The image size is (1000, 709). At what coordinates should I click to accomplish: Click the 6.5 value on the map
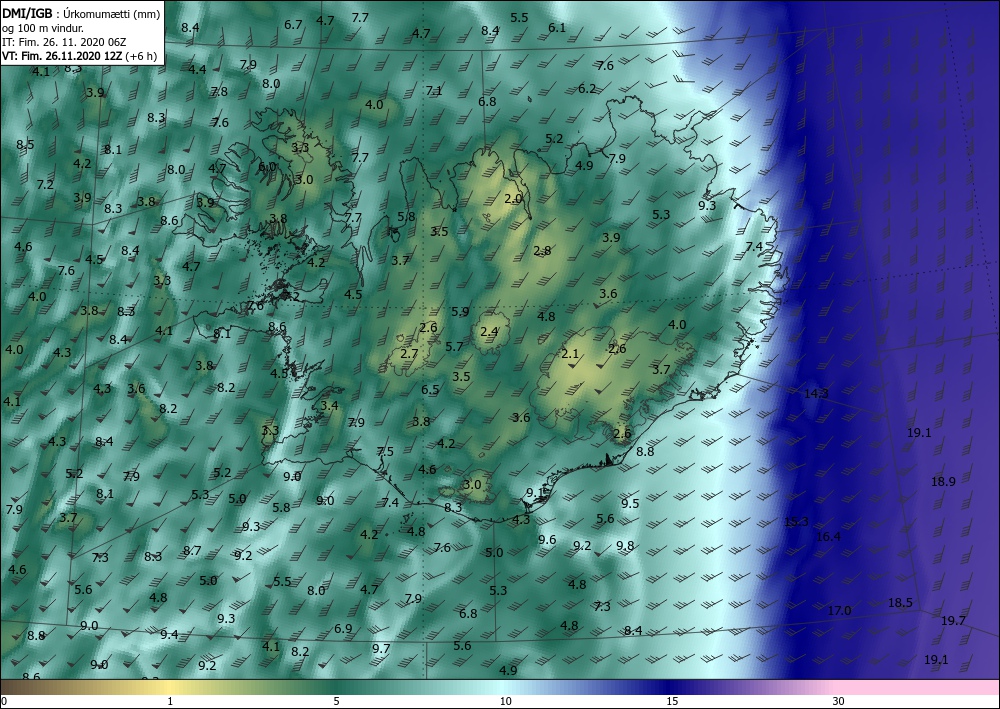click(430, 390)
